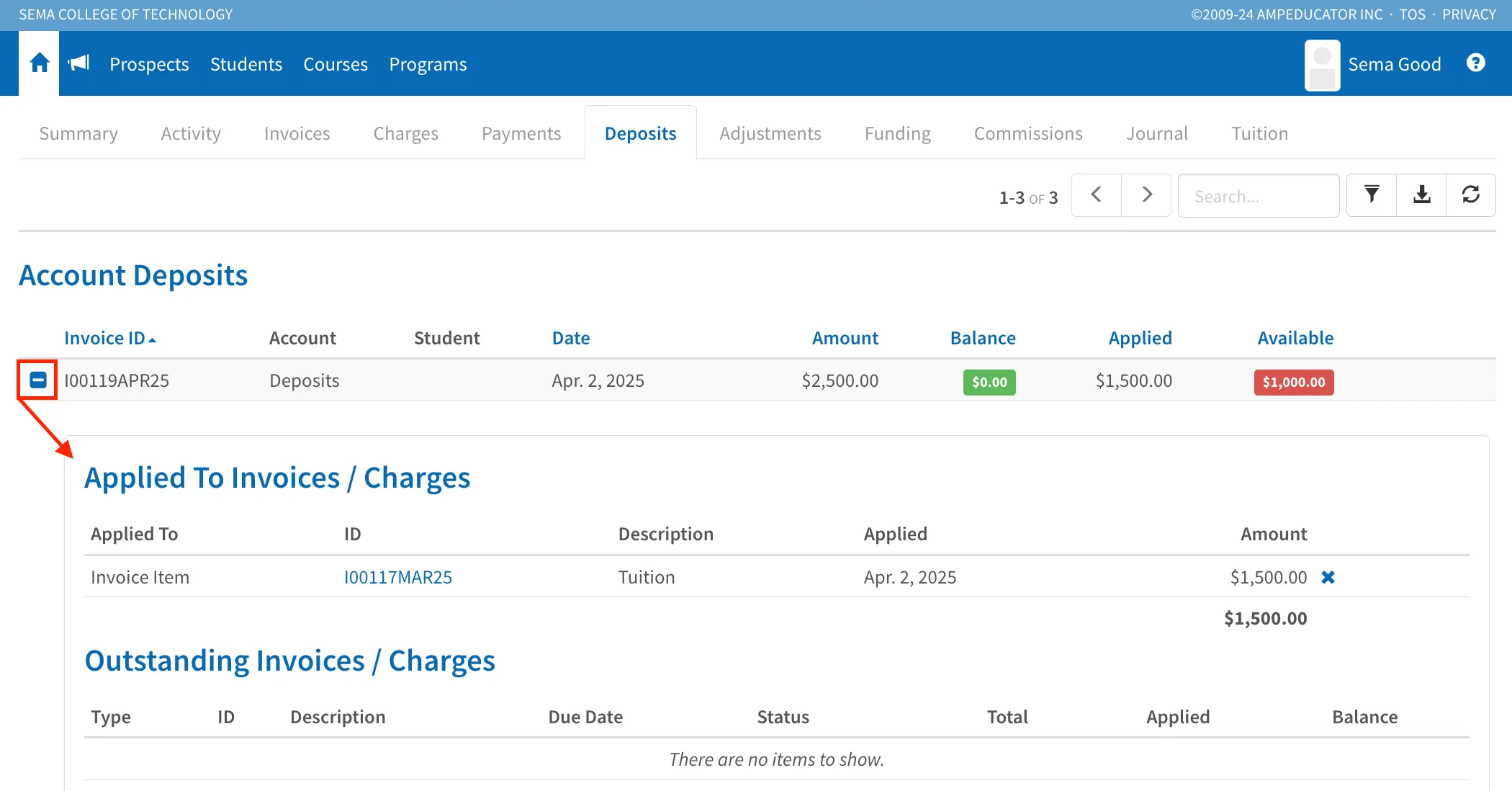Click the red $1,000.00 available badge
The width and height of the screenshot is (1512, 791).
[1293, 383]
